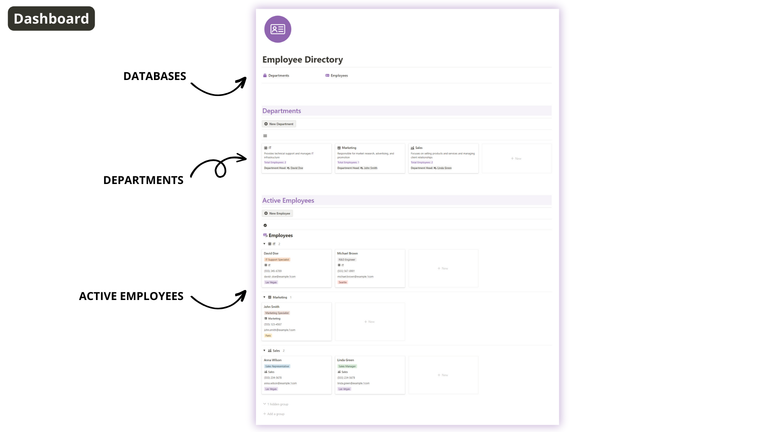
Task: Collapse the IT employee group
Action: pyautogui.click(x=264, y=243)
